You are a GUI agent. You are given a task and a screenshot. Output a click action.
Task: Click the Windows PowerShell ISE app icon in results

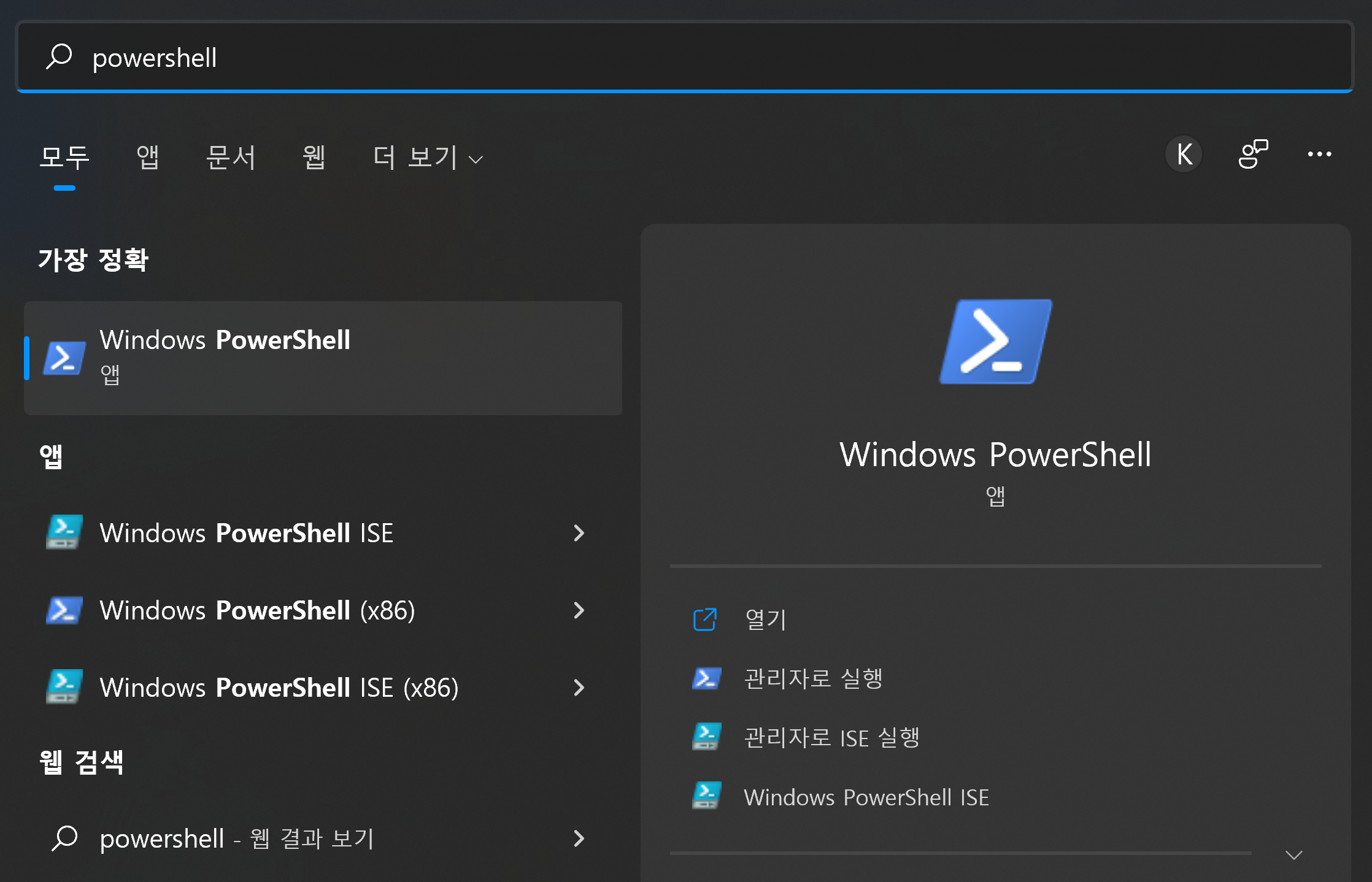coord(64,532)
